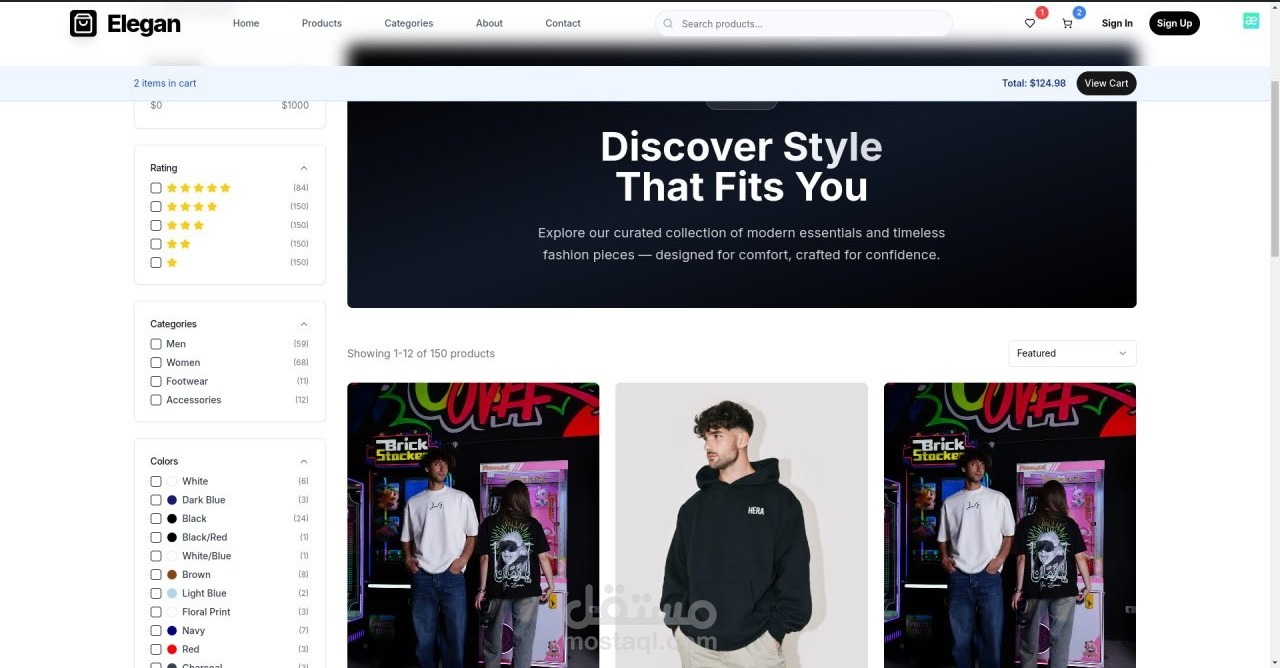Check the Floral Print color checkbox
1280x668 pixels.
click(156, 612)
